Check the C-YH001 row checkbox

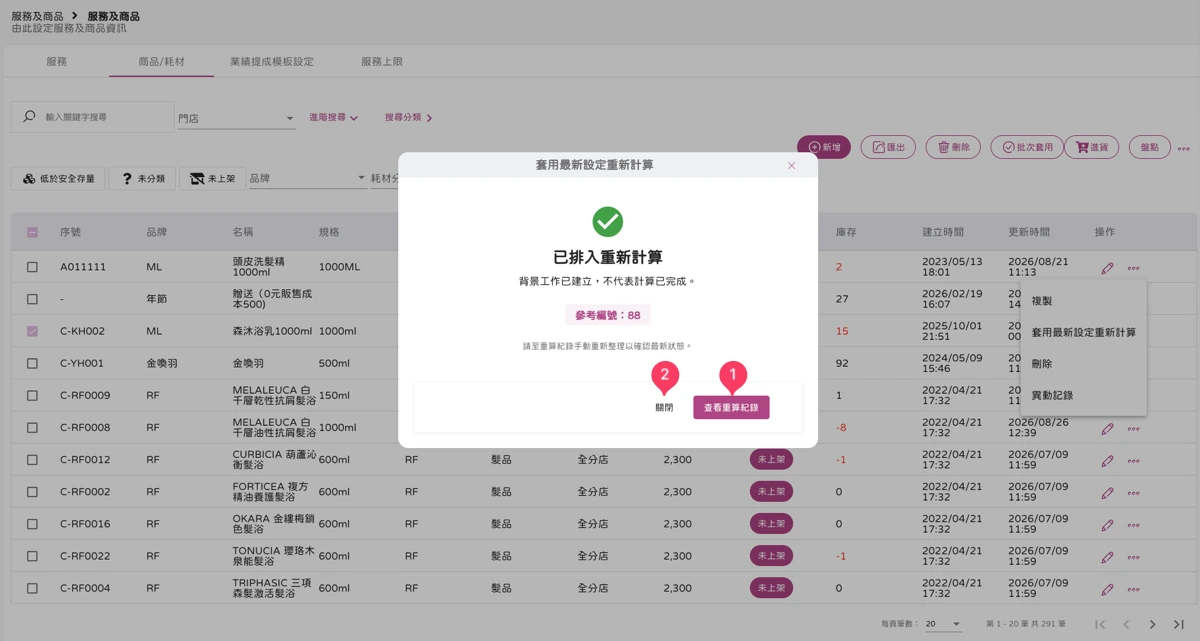pos(32,363)
